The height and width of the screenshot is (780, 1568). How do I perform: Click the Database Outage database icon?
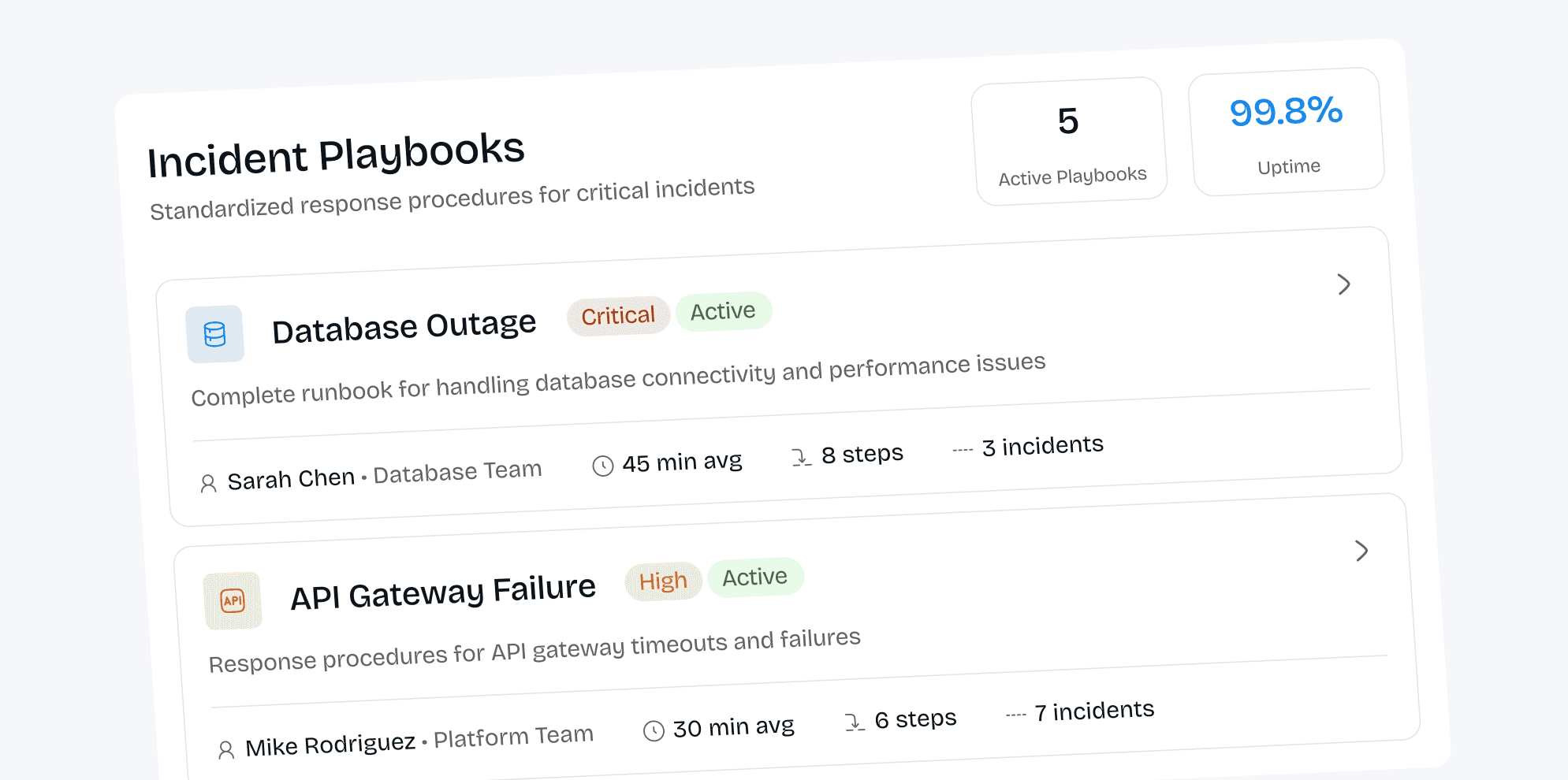(x=214, y=334)
